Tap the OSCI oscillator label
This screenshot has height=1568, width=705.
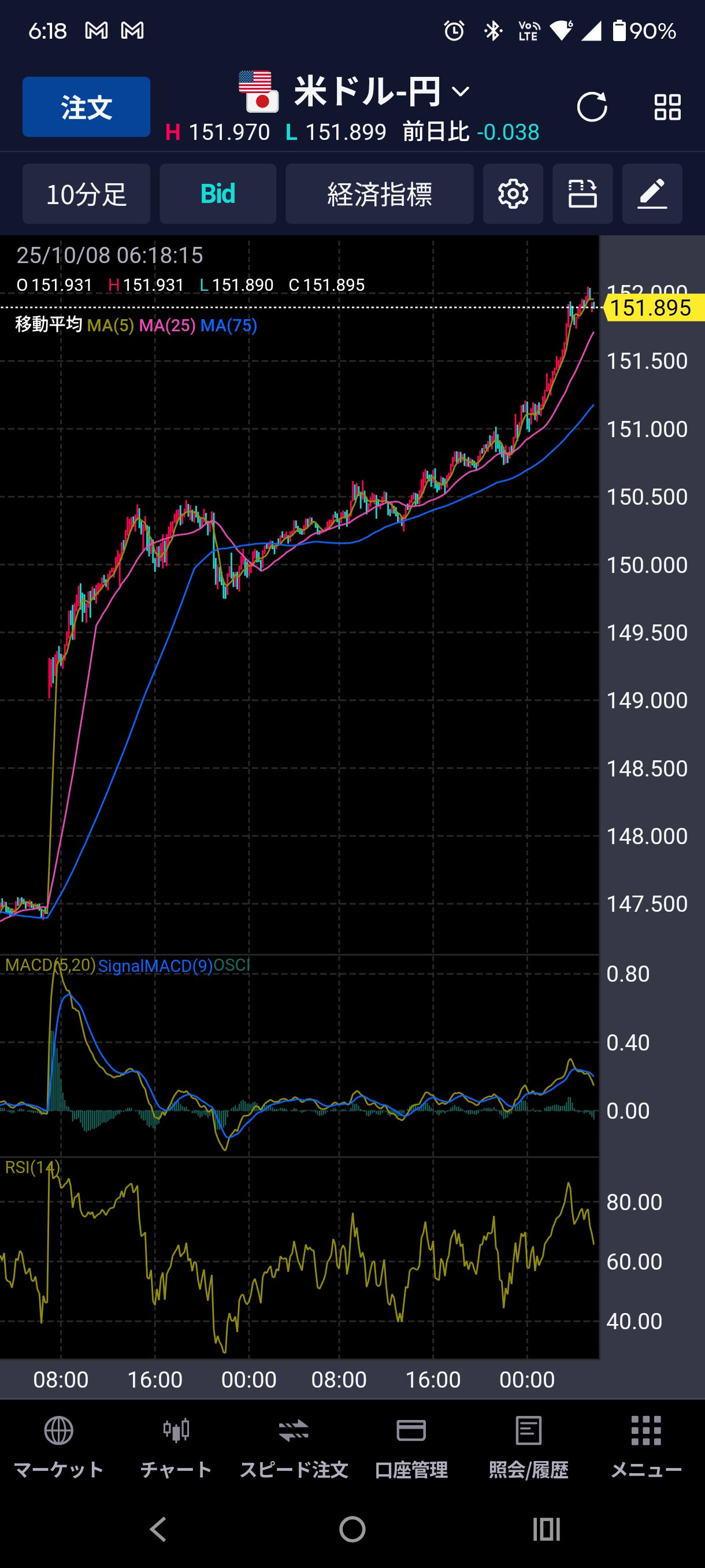232,966
